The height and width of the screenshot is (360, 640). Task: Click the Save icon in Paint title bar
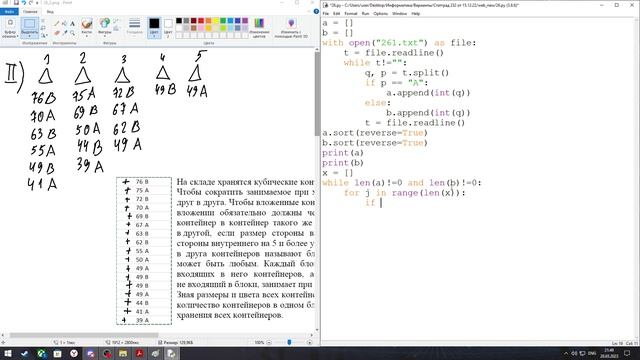(16, 3)
